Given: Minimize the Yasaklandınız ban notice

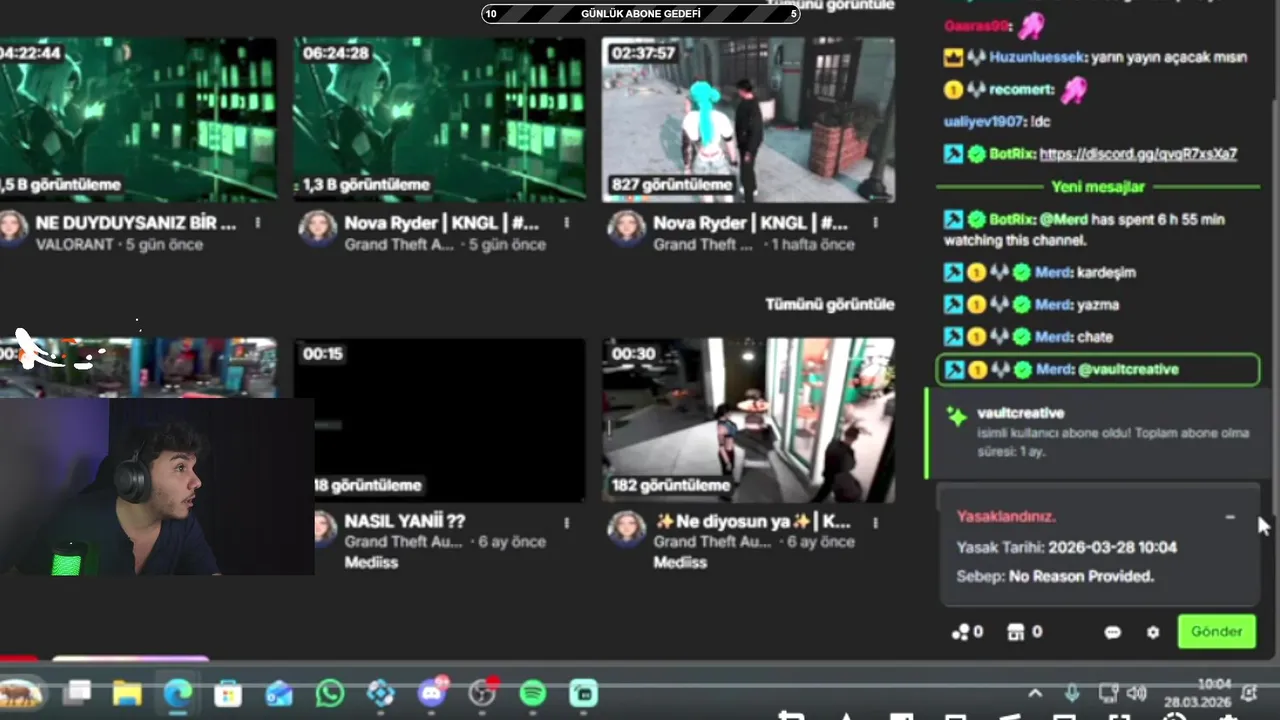Looking at the screenshot, I should coord(1230,517).
